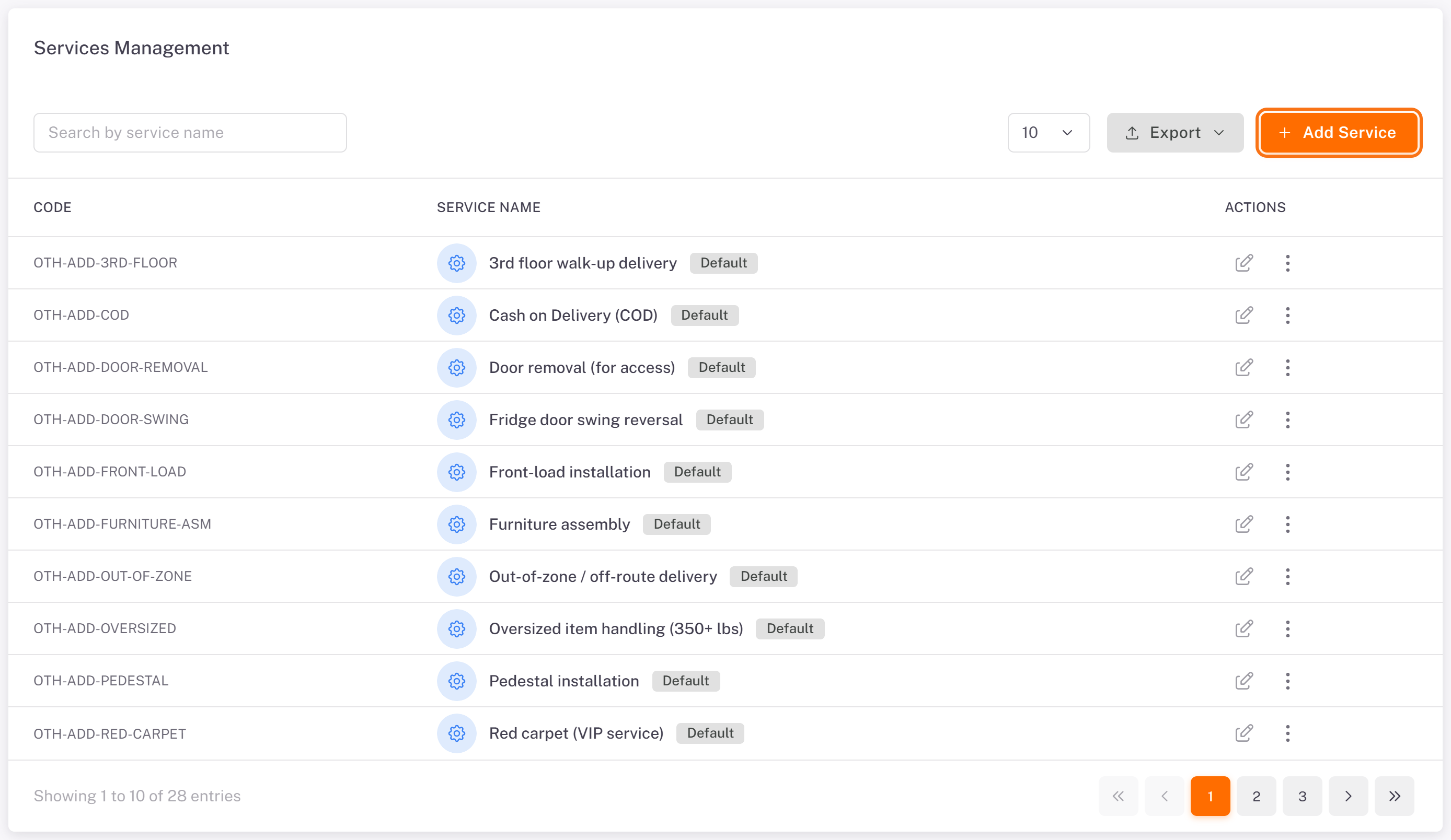Open more options for Red carpet row
1451x840 pixels.
tap(1287, 733)
